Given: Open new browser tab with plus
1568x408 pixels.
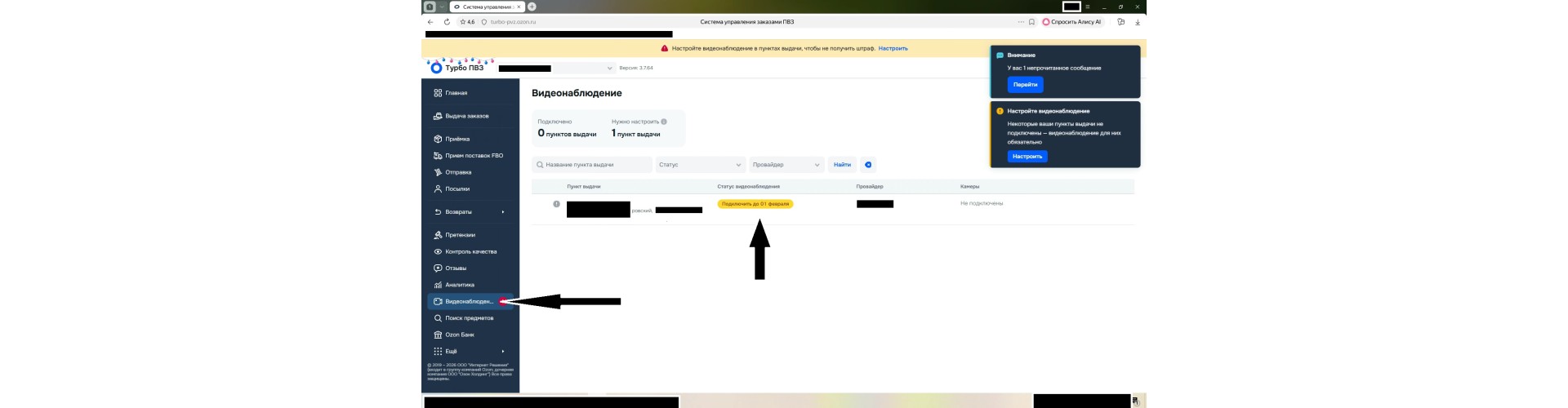Looking at the screenshot, I should (532, 7).
